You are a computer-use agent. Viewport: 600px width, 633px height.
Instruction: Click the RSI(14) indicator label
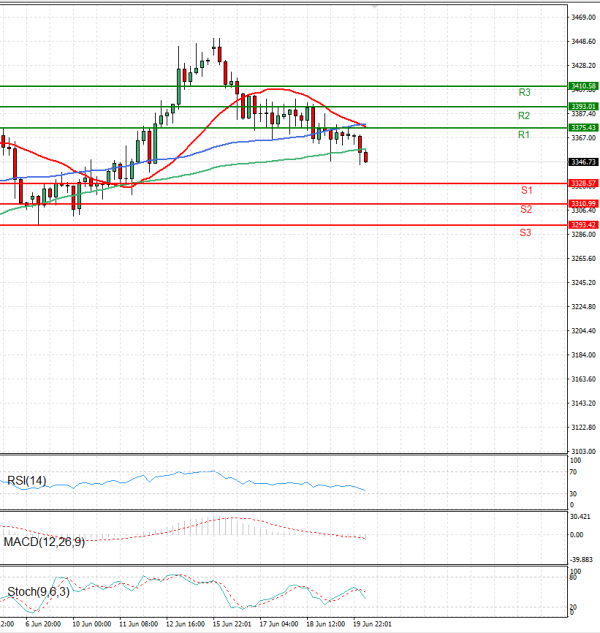pos(27,481)
